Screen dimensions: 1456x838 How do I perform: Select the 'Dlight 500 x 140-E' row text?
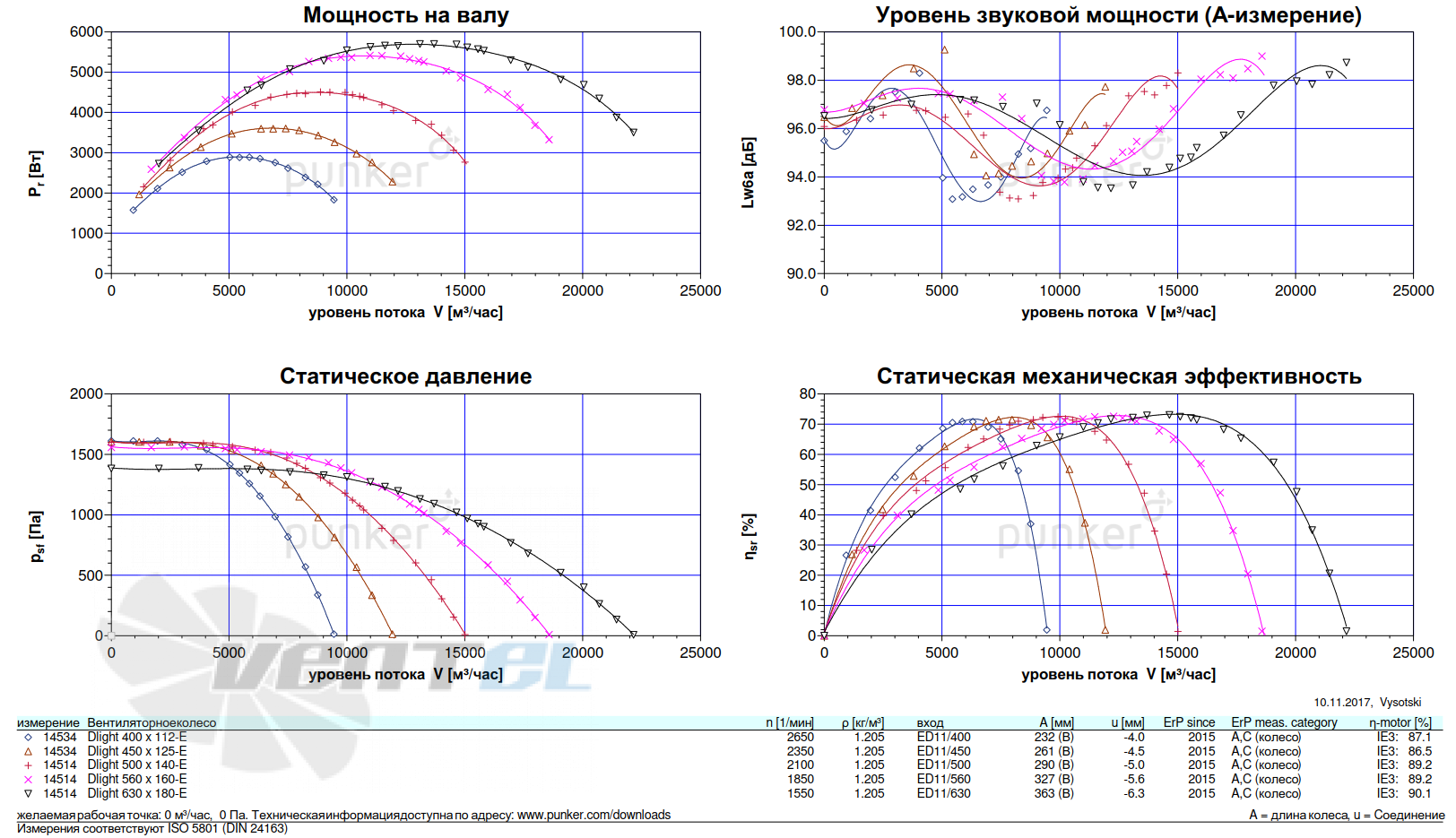point(137,765)
